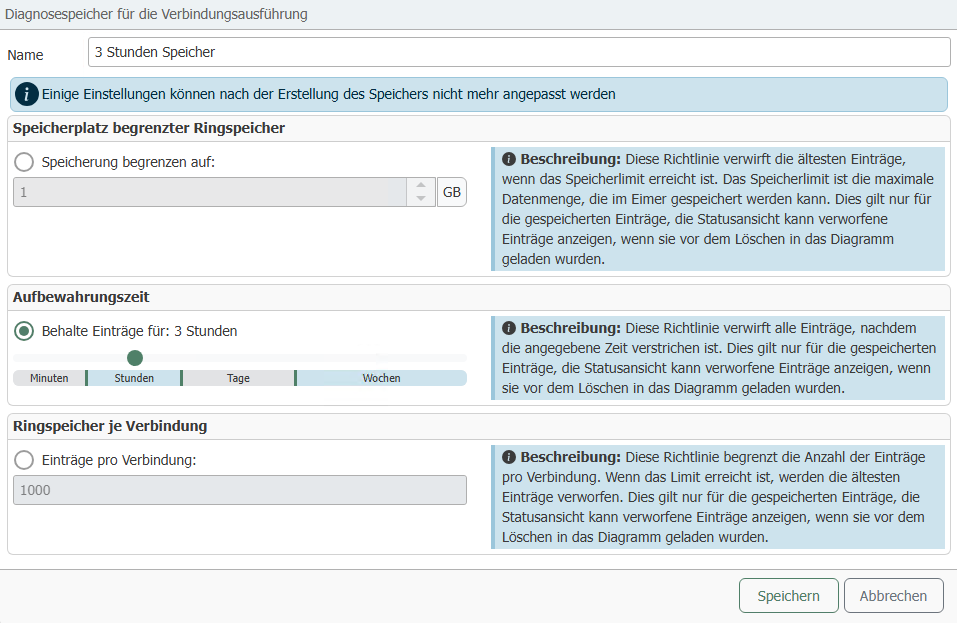Select the 'Speicherung begrenzen auf' radio option
957x623 pixels.
click(24, 162)
